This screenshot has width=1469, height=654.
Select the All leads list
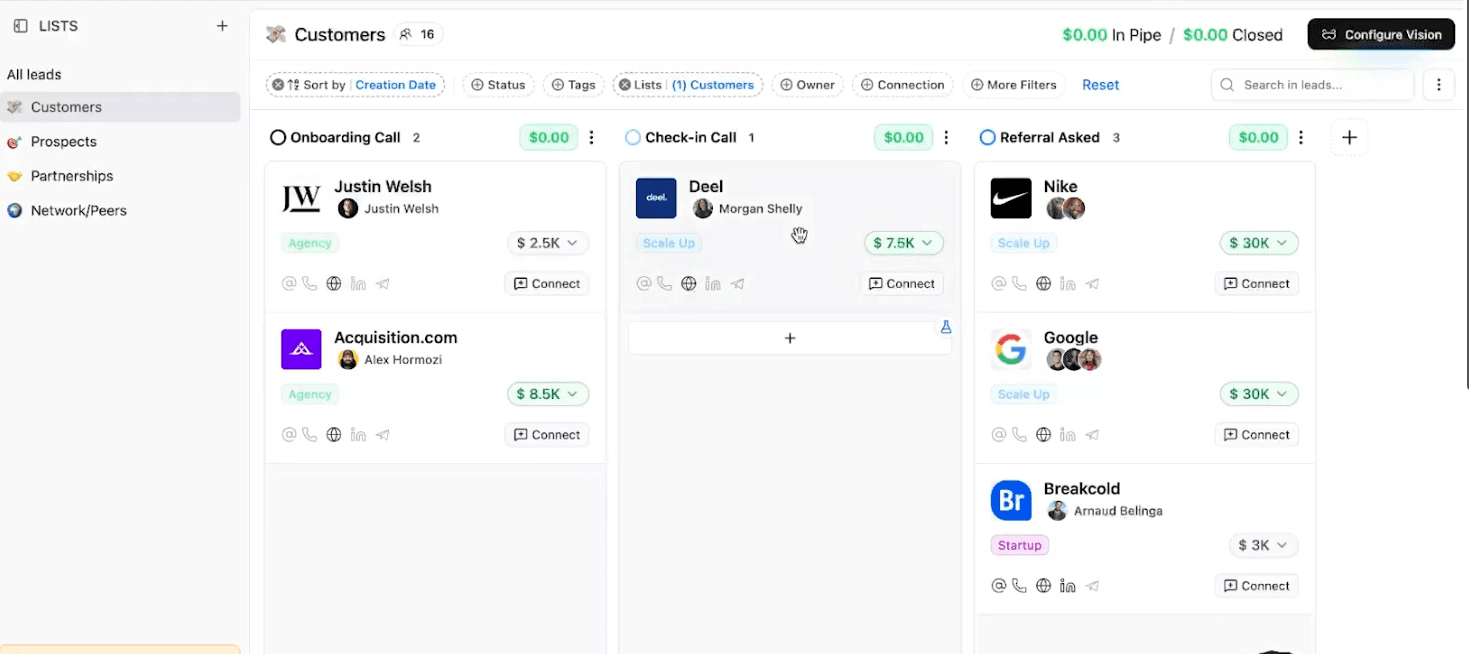36,73
